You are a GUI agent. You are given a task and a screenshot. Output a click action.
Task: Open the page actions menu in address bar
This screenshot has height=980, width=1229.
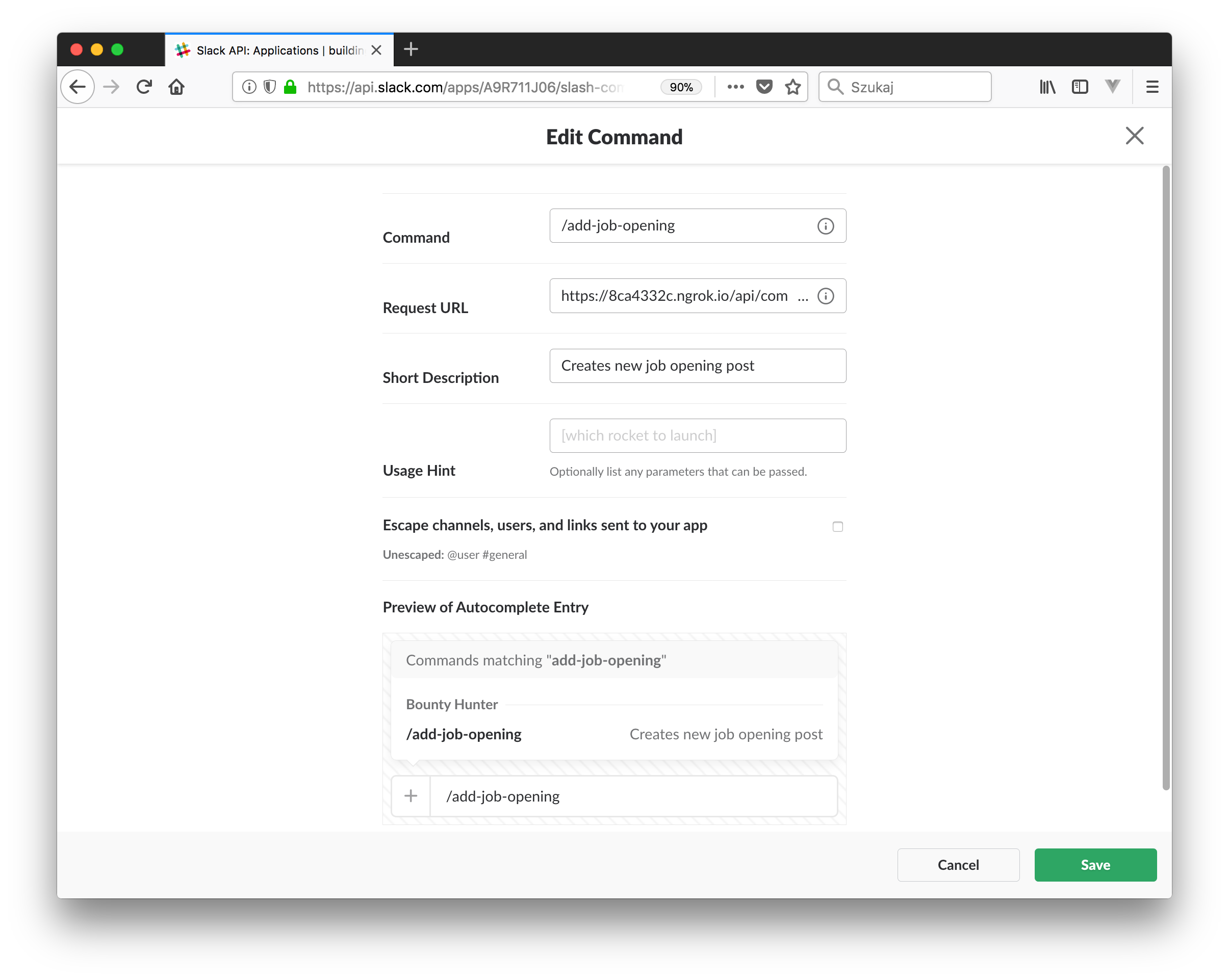(x=735, y=87)
